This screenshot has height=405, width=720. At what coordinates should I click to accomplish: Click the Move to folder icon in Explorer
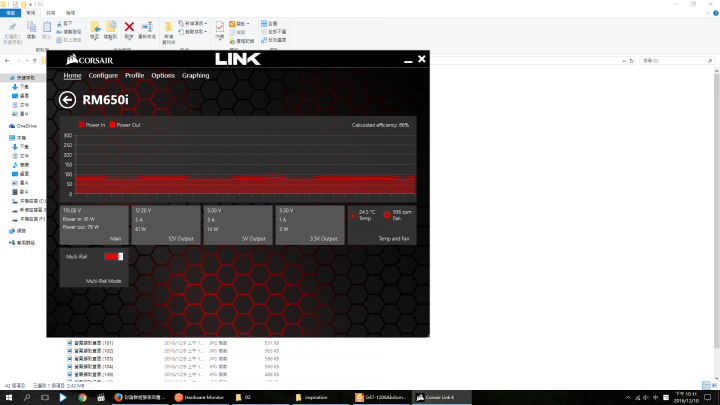(95, 27)
